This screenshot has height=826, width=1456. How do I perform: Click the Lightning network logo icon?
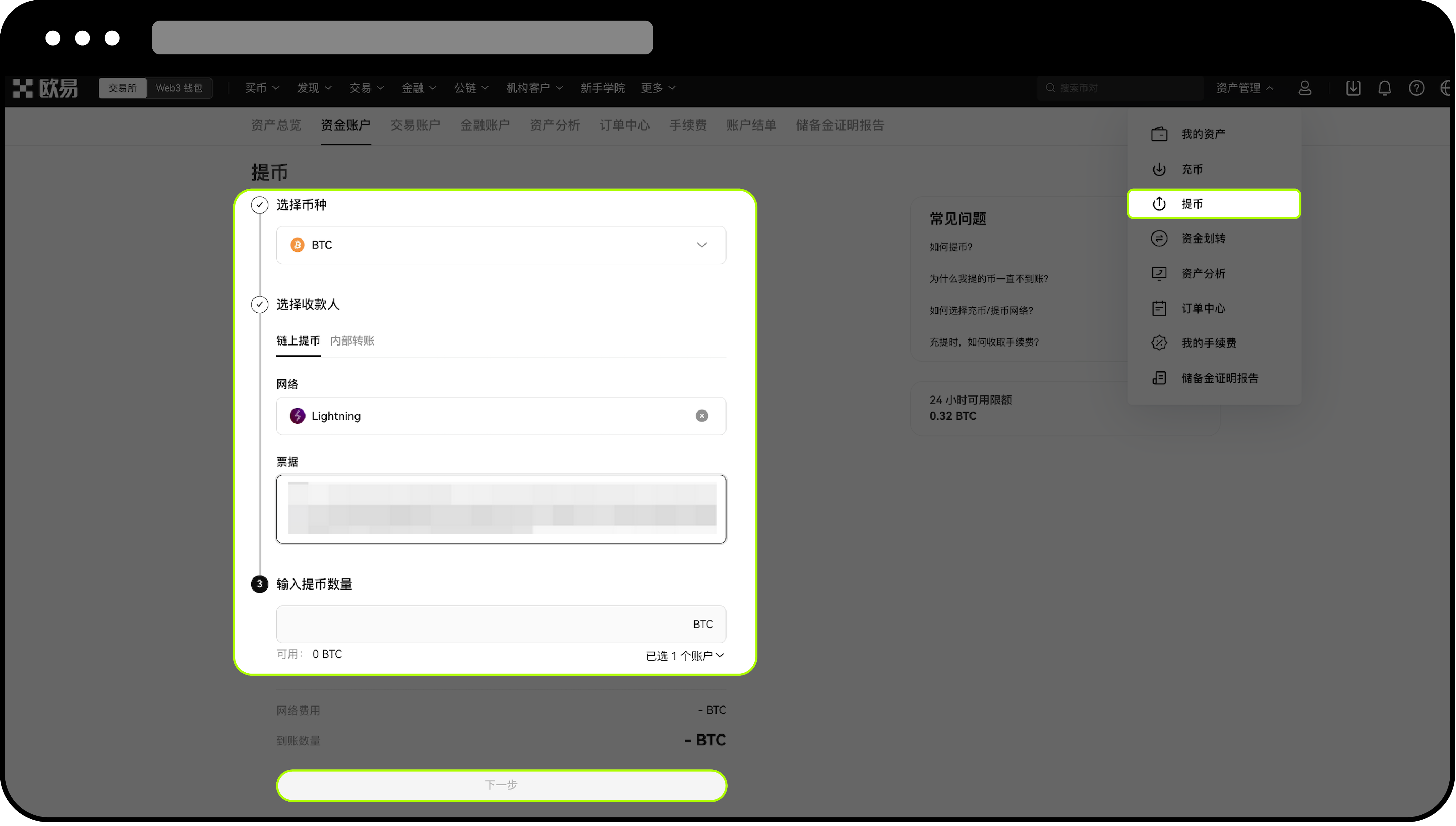[297, 416]
